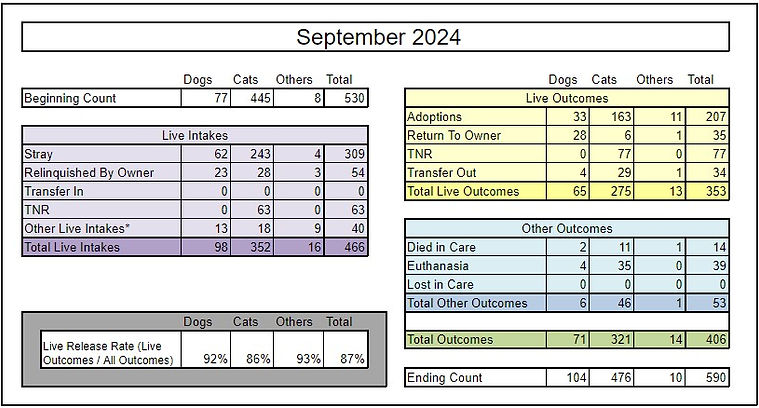The image size is (759, 408).
Task: Select the Other Outcomes header cell
Action: click(567, 228)
